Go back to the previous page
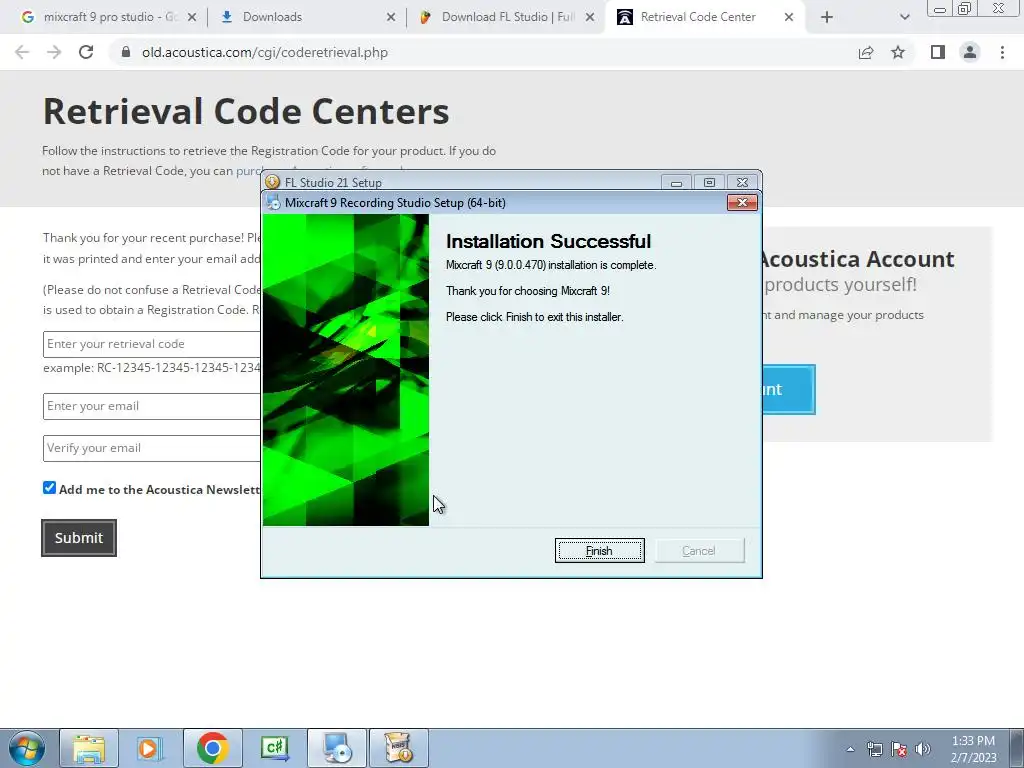 [22, 52]
